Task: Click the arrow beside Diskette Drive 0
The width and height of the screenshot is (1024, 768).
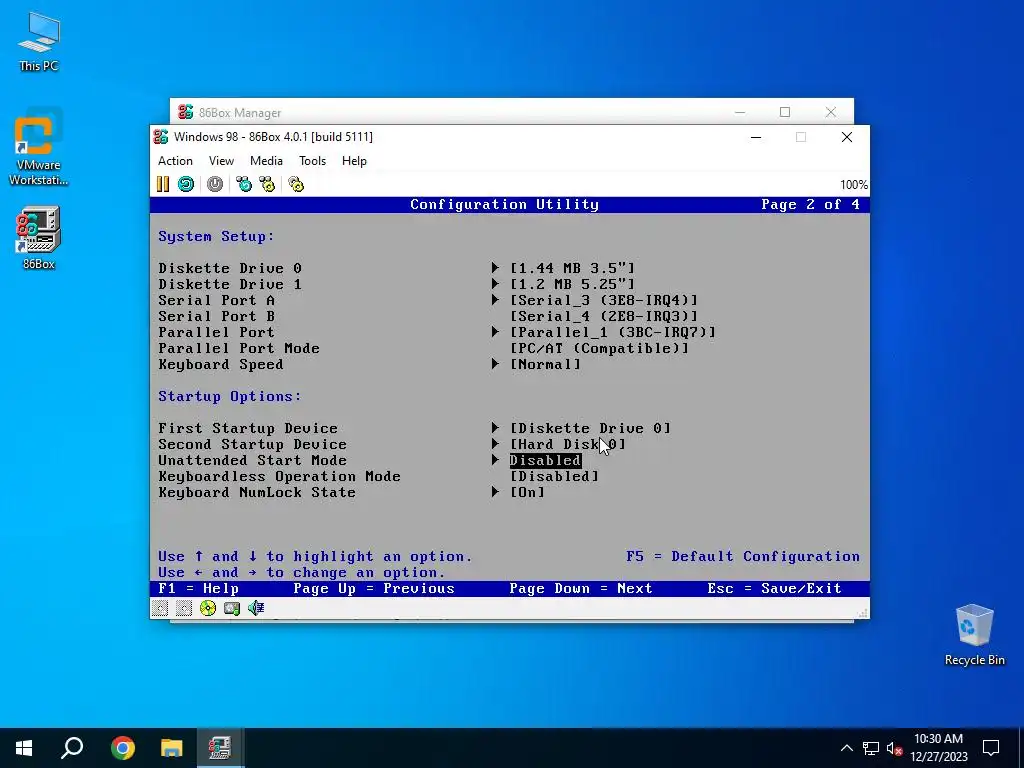Action: (495, 268)
